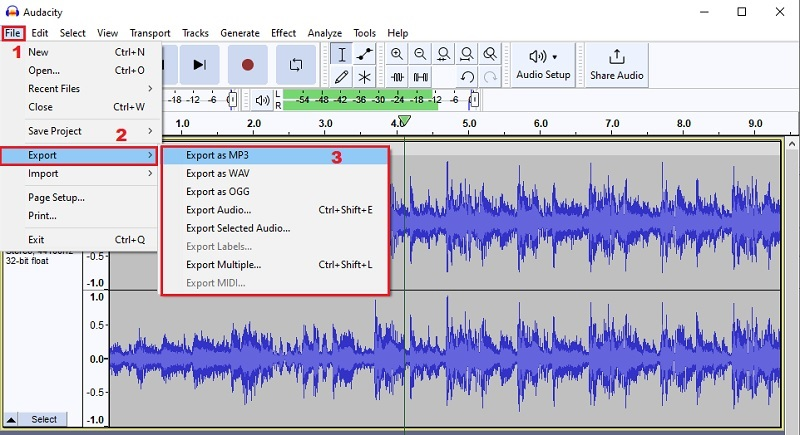Click the greyed-out Redo arrow icon
This screenshot has height=435, width=800.
coord(490,77)
